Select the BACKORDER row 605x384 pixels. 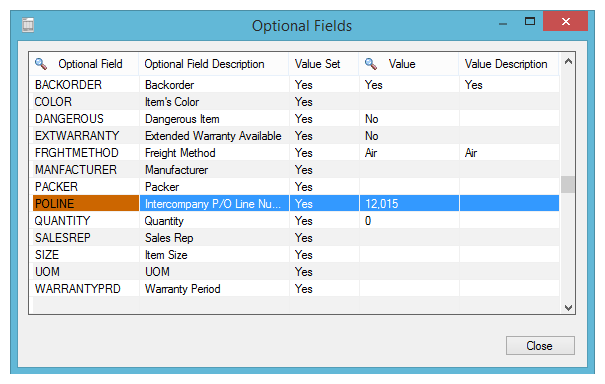click(296, 85)
